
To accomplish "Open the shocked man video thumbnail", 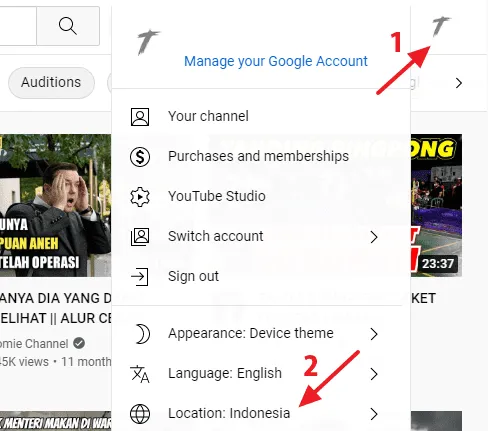I will coord(55,205).
